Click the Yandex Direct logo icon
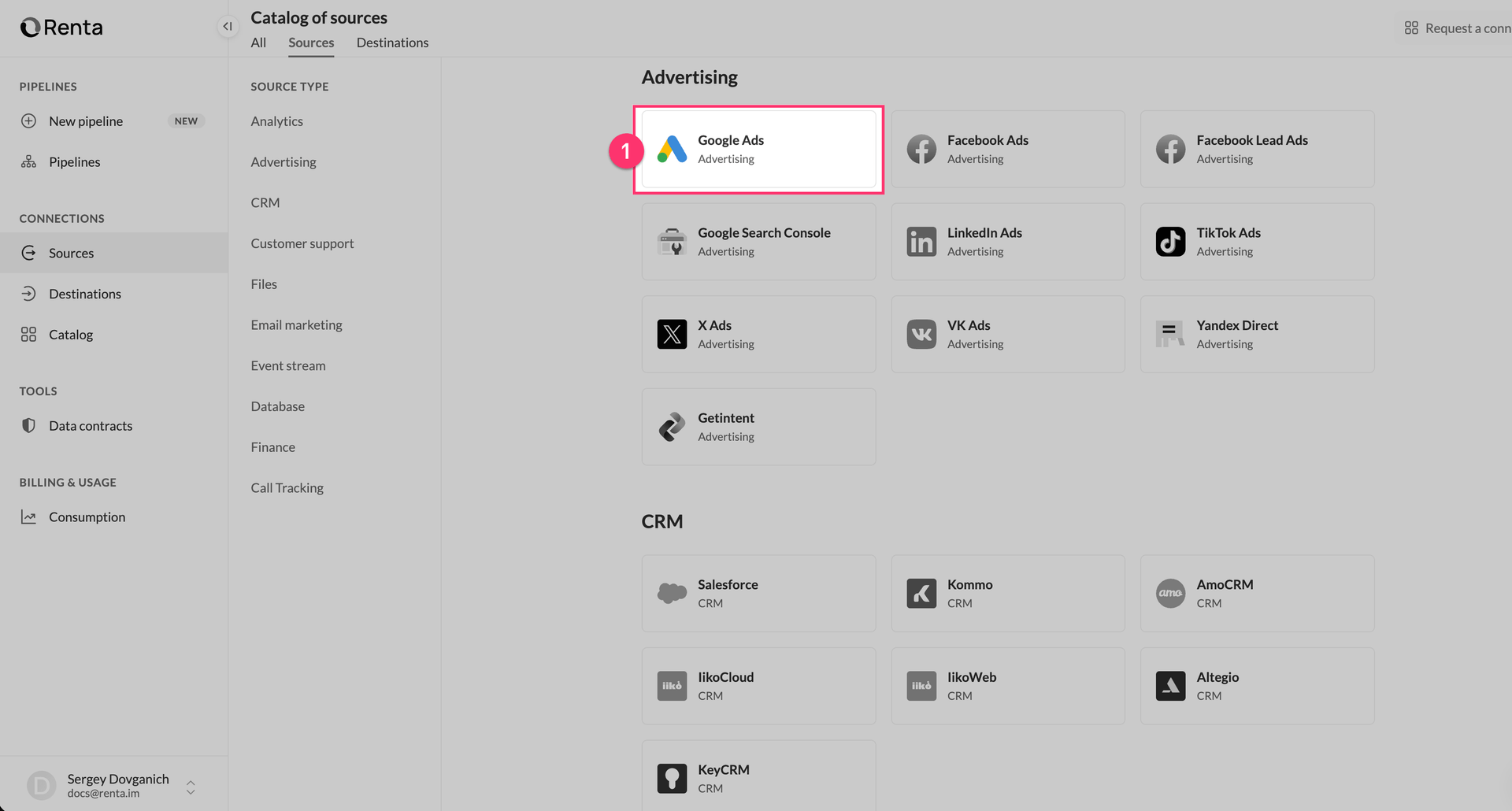 (1170, 334)
